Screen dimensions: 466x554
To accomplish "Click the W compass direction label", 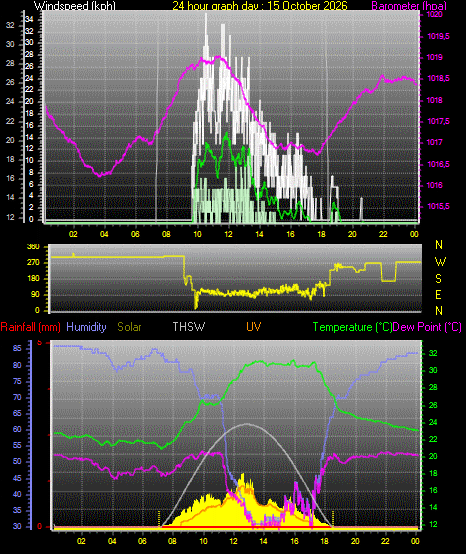I will 440,262.
